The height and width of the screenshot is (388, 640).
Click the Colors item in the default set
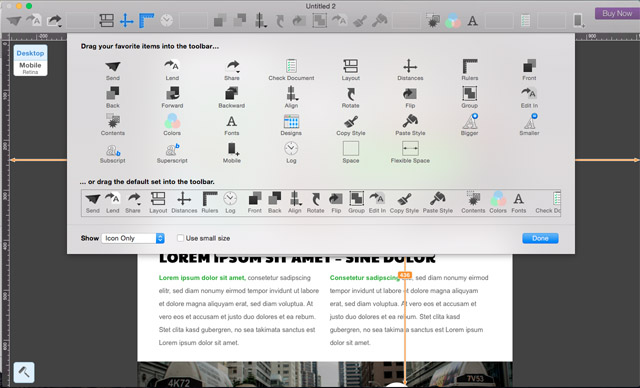pos(498,202)
